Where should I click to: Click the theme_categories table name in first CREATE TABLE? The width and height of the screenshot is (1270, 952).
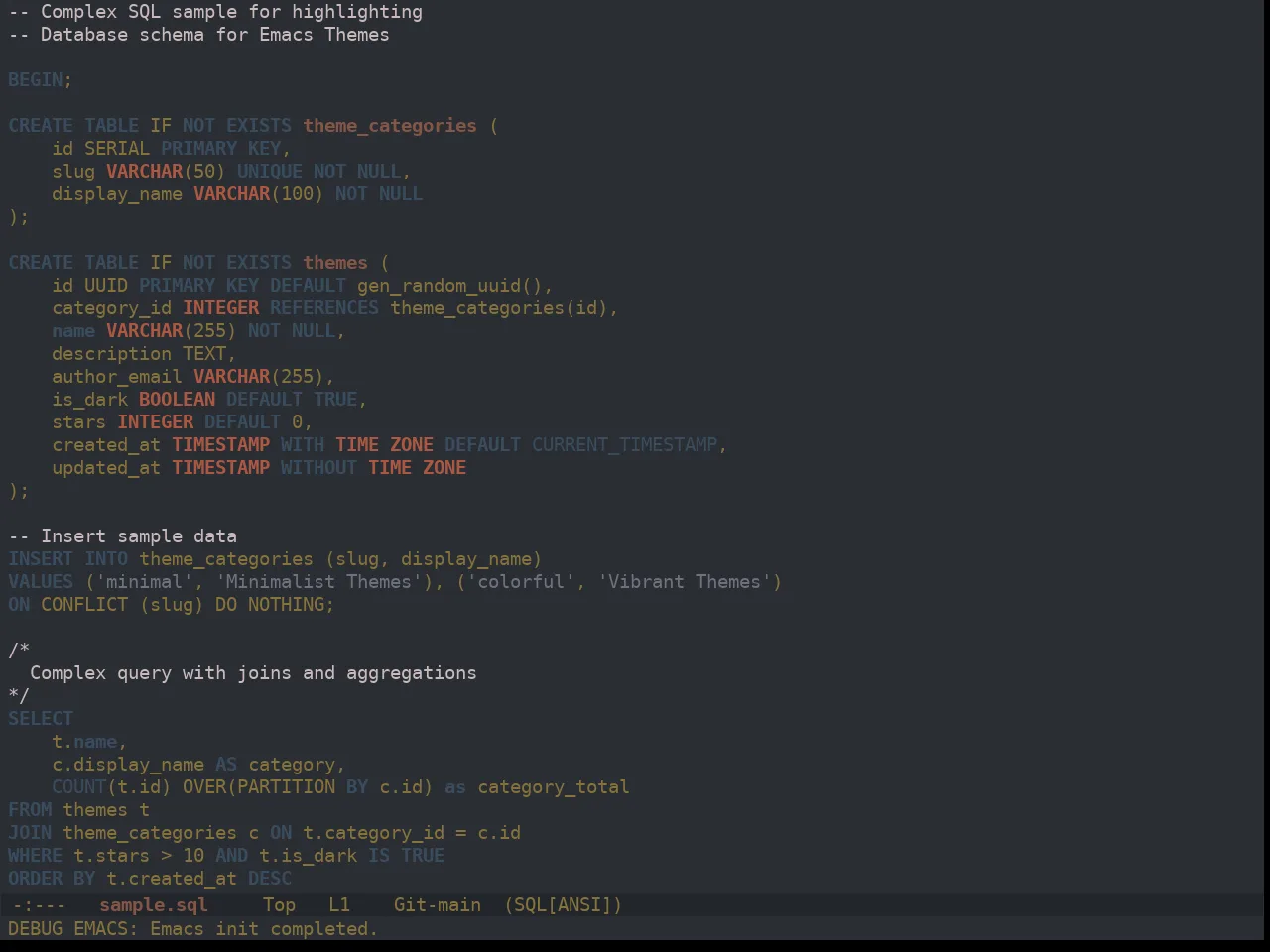[x=390, y=125]
